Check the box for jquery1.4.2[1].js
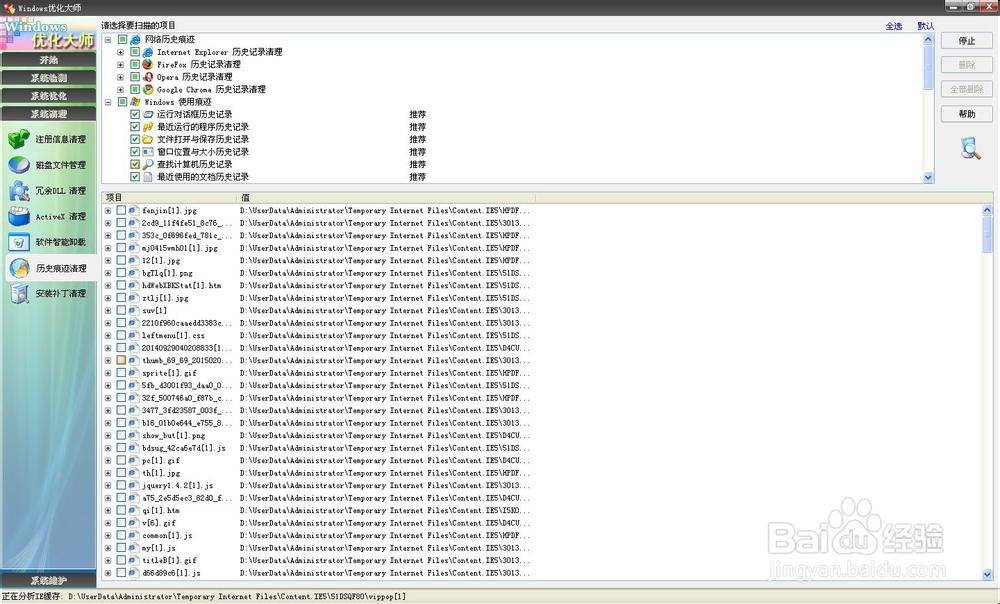This screenshot has width=1000, height=604. 121,485
